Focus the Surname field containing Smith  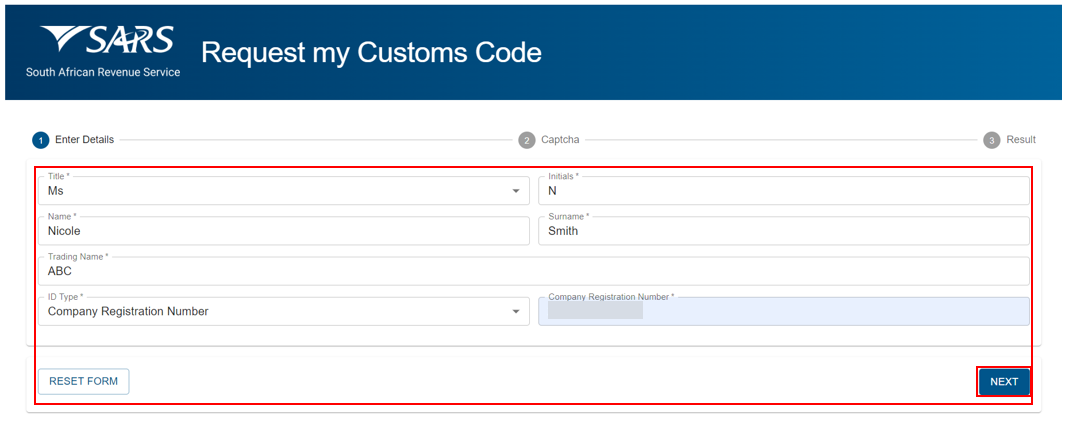coord(784,230)
